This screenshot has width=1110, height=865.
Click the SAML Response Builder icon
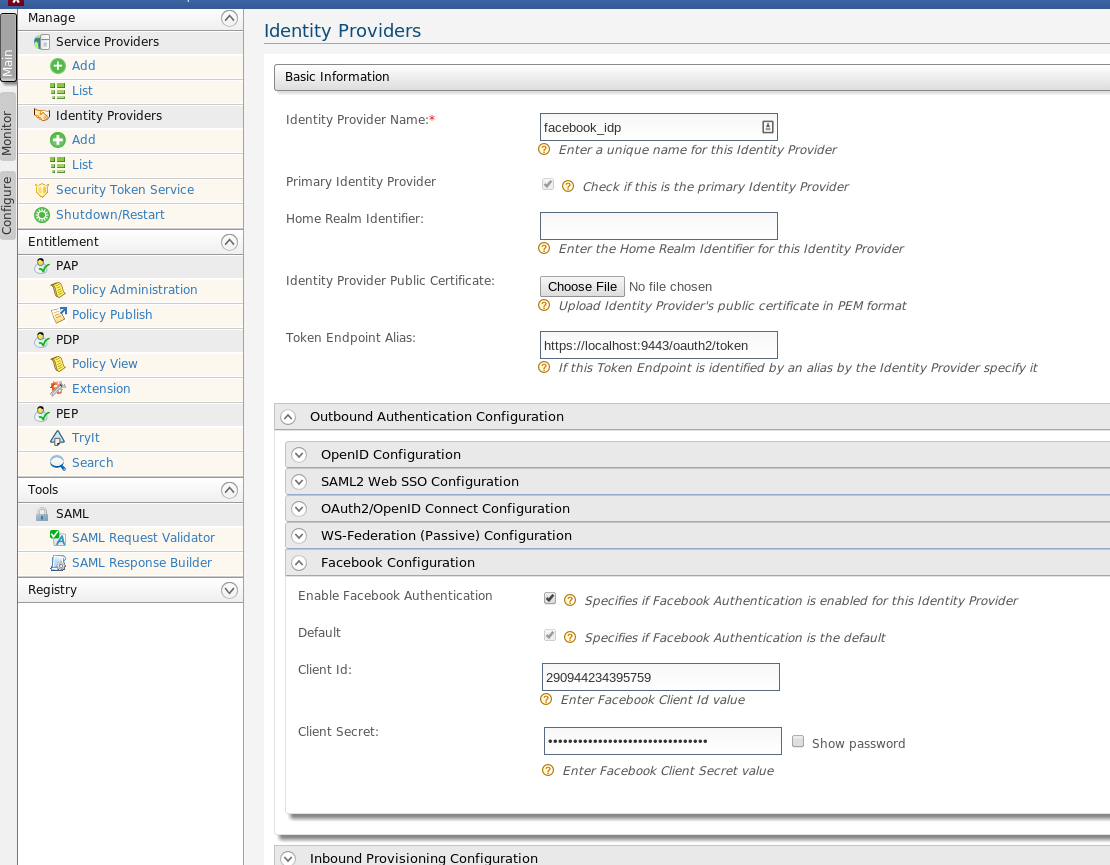click(x=58, y=563)
